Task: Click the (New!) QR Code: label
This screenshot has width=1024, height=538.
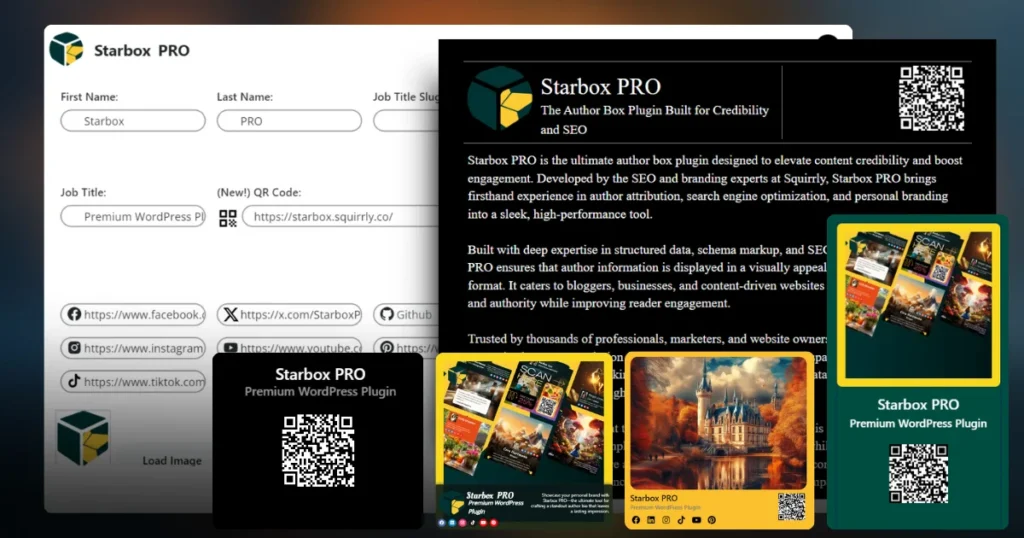Action: tap(259, 193)
